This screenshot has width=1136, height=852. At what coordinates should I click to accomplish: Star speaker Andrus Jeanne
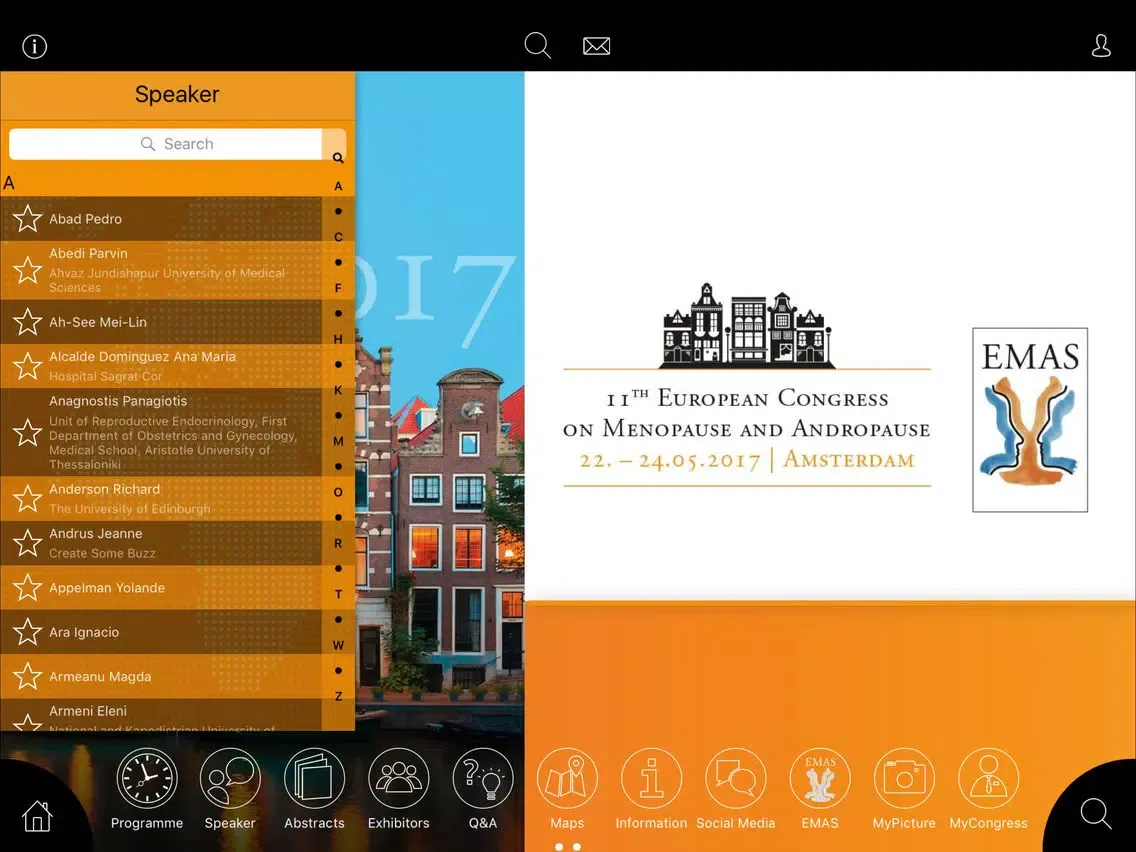28,543
